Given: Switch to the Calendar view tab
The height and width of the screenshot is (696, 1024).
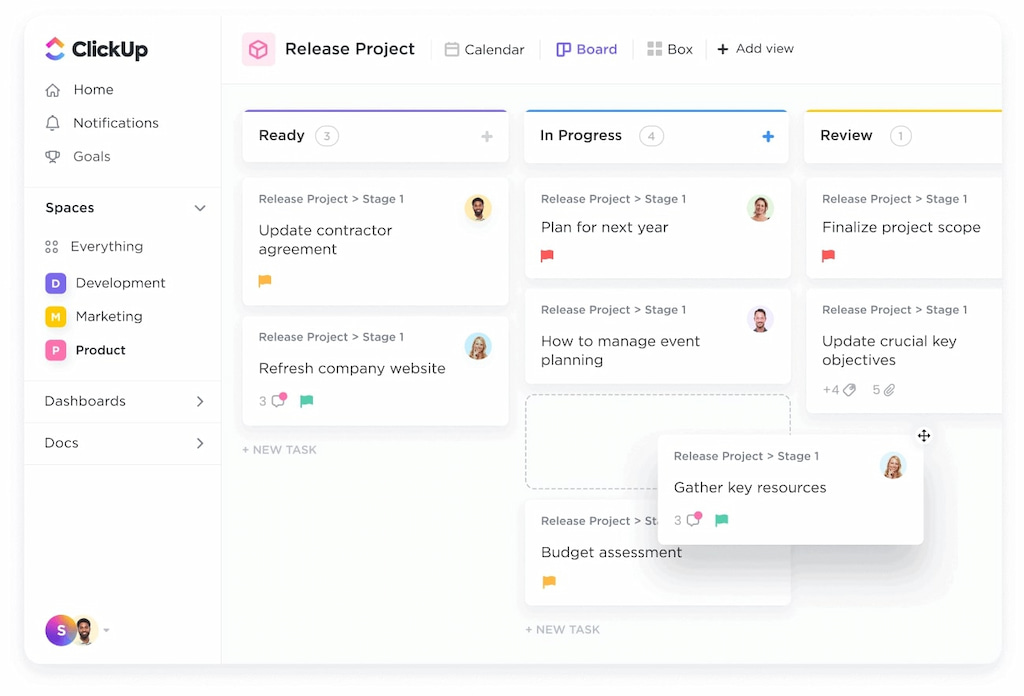Looking at the screenshot, I should [485, 49].
